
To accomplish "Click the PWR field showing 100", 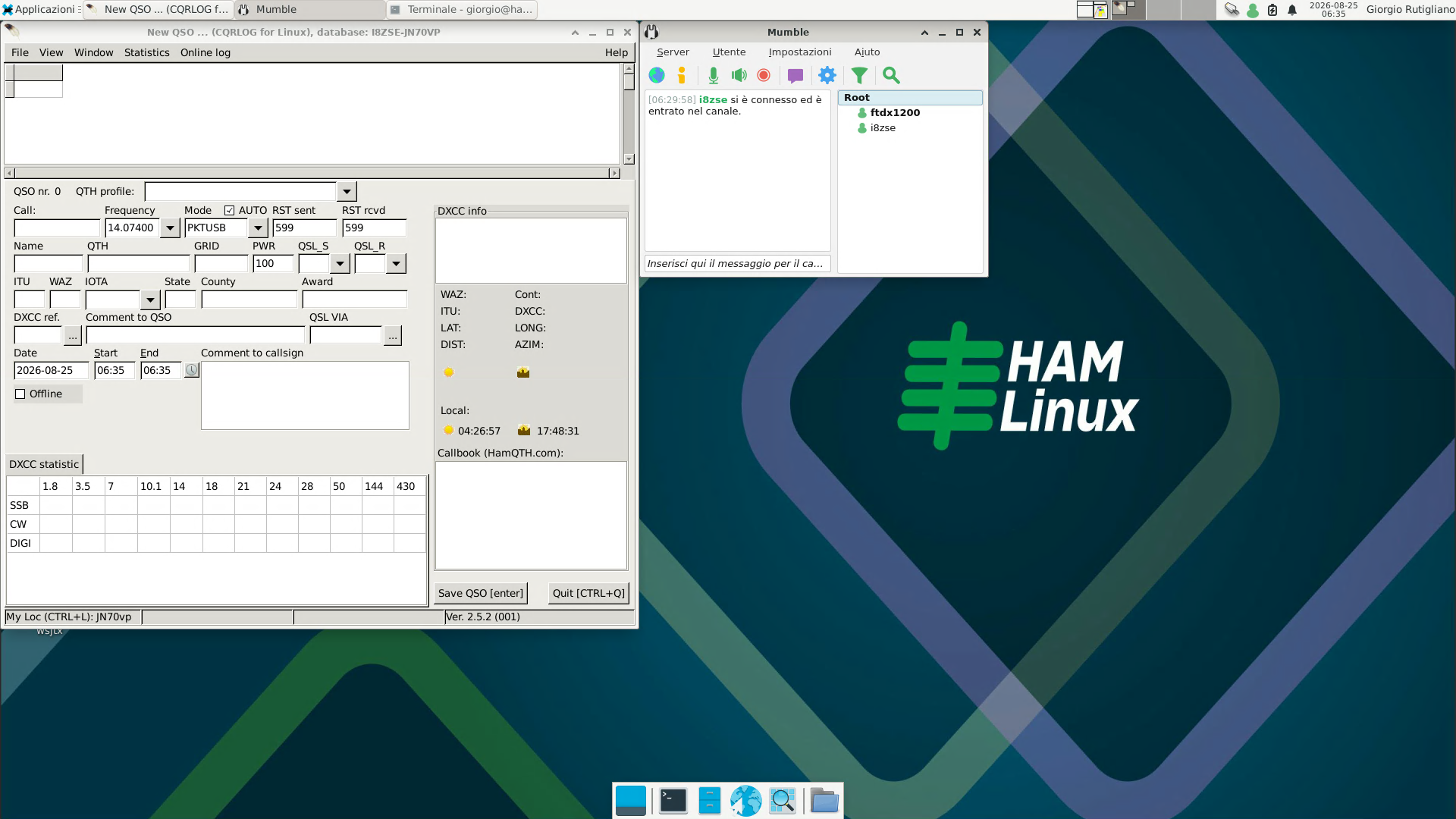I will 272,263.
